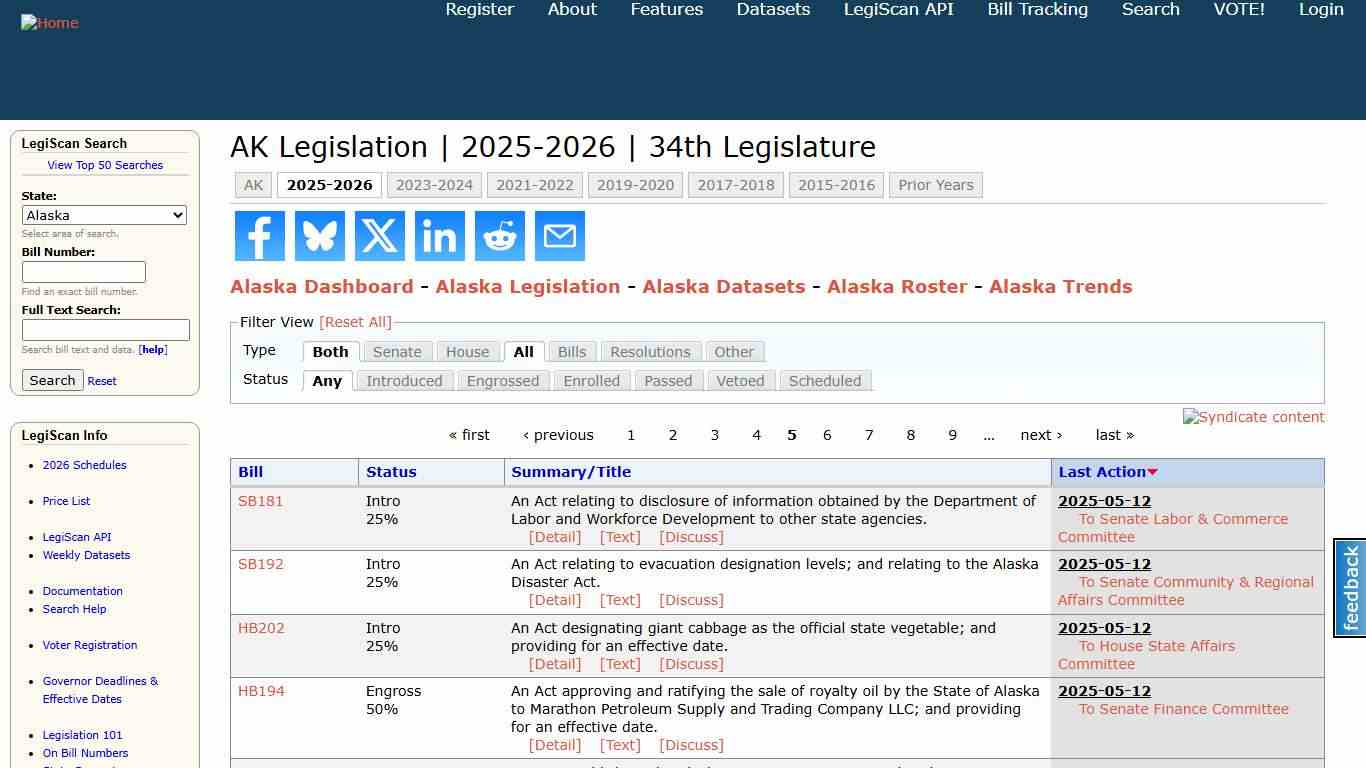Share the page via Bluesky butterfly icon

point(319,236)
